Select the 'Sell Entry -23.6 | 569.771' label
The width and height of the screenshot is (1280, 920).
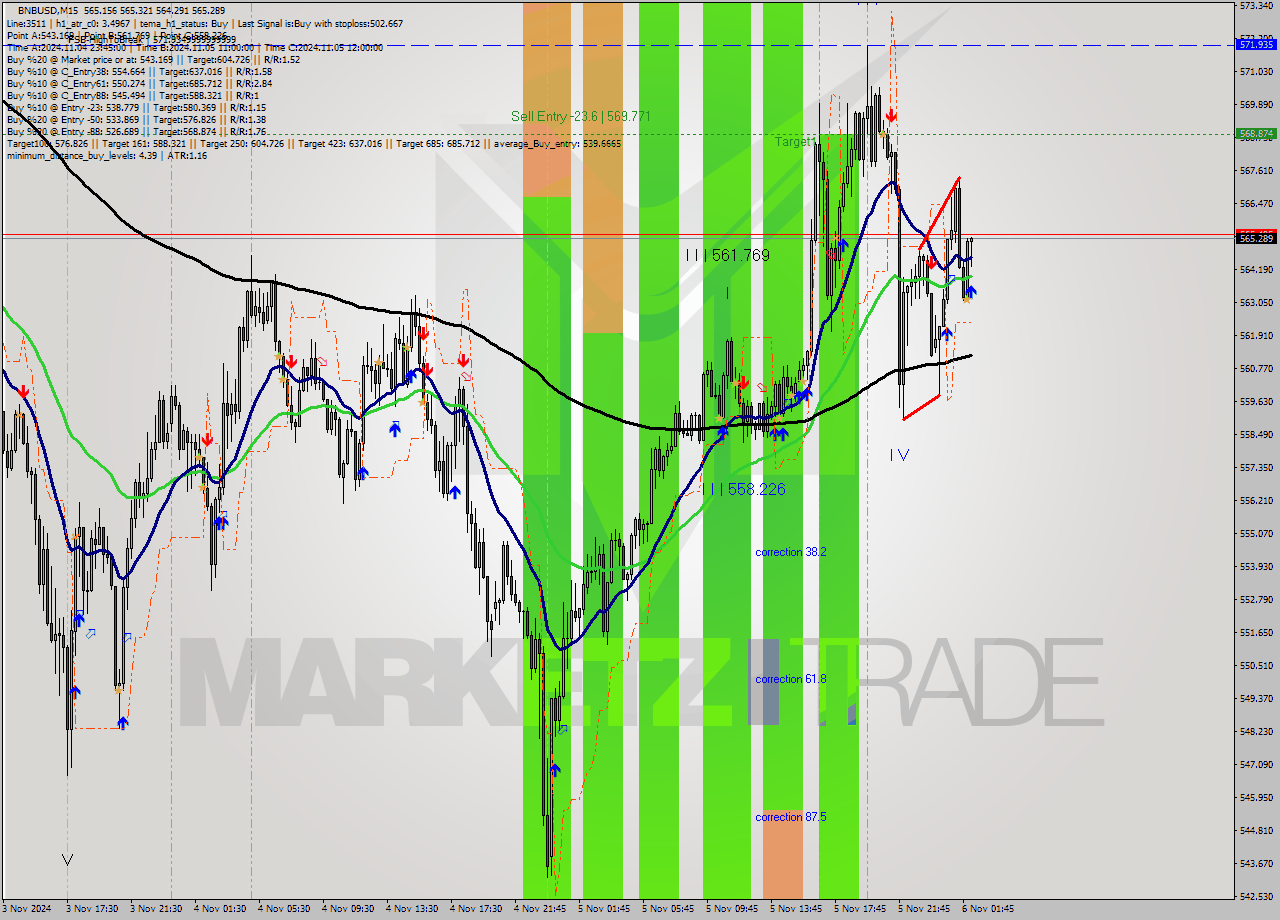click(x=581, y=116)
